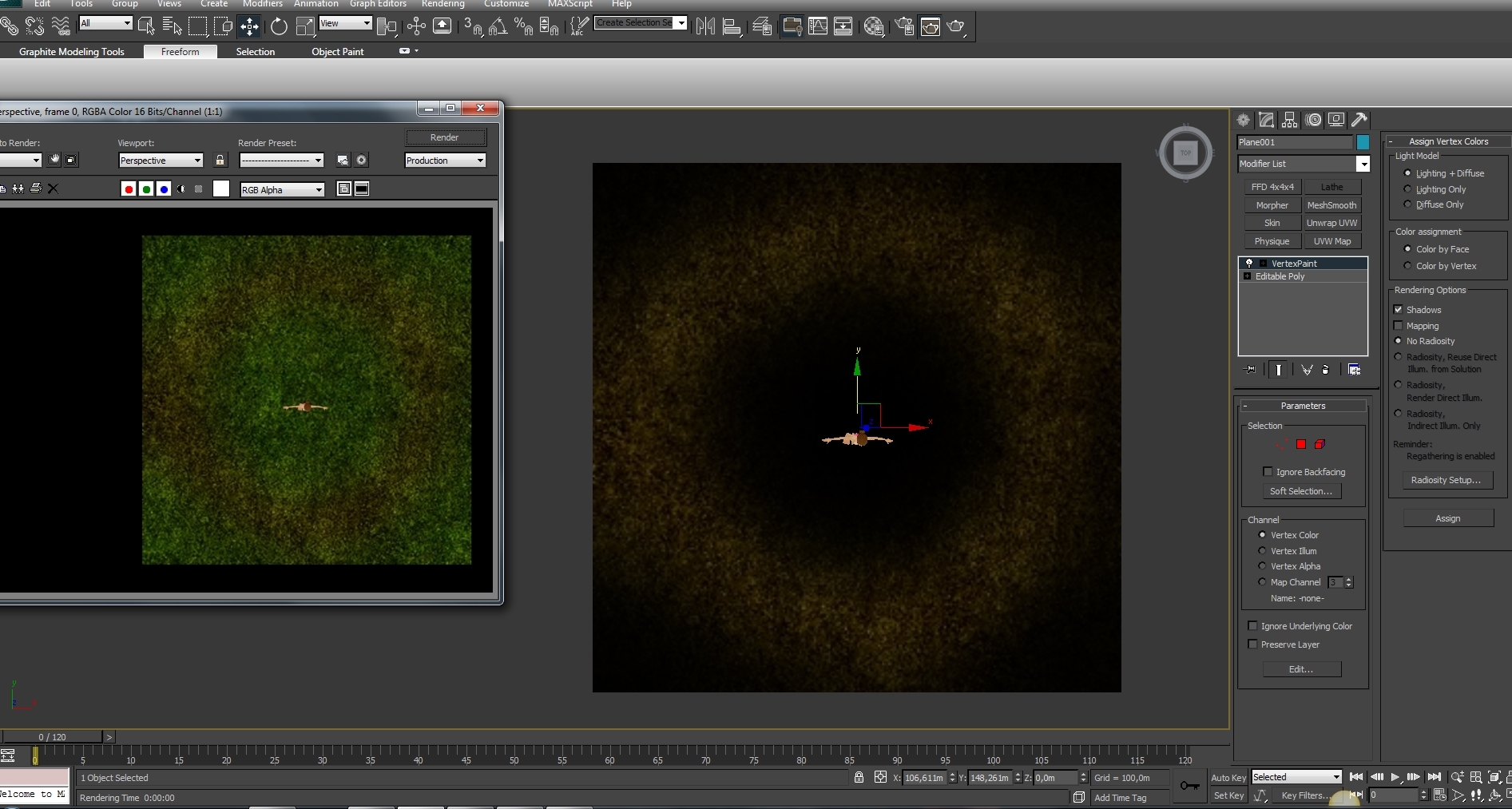This screenshot has height=809, width=1512.
Task: Open the Render Preset dropdown
Action: 281,161
